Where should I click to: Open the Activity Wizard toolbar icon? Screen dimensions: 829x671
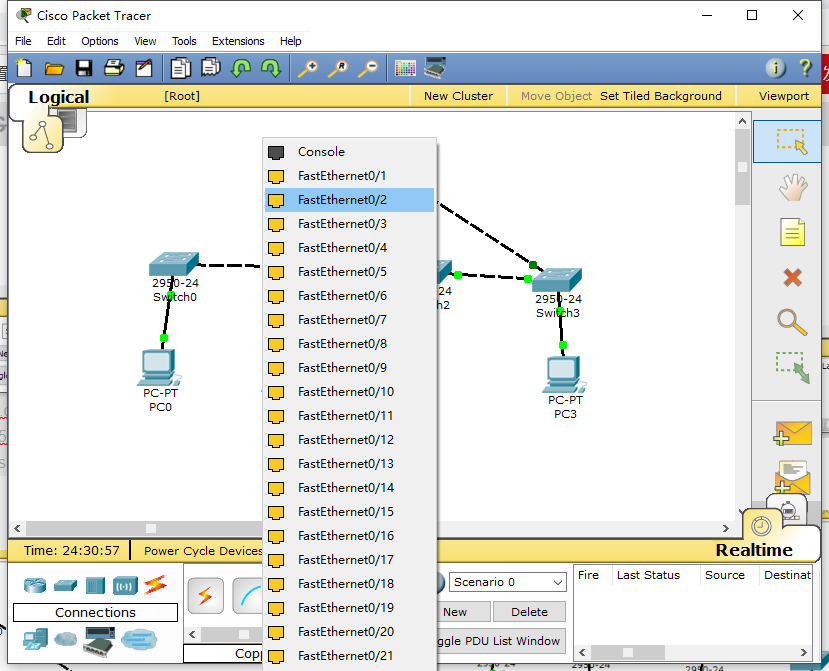point(144,68)
